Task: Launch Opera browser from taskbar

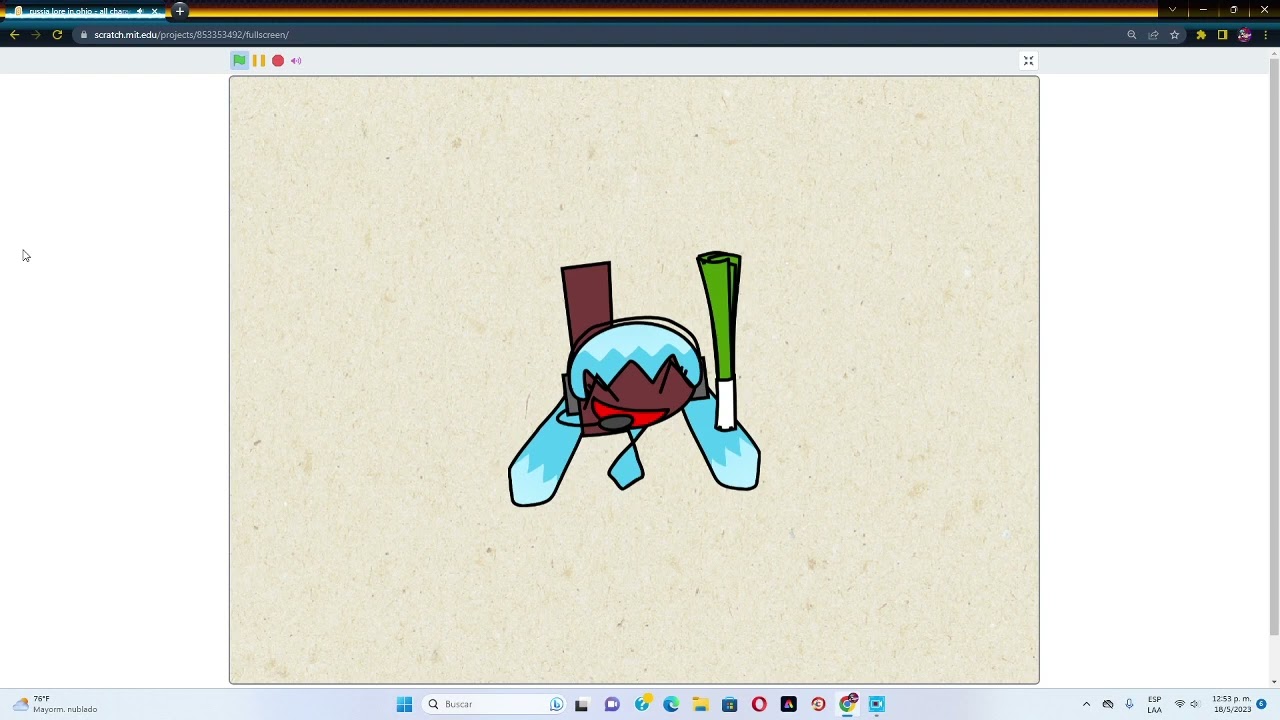Action: [x=759, y=704]
